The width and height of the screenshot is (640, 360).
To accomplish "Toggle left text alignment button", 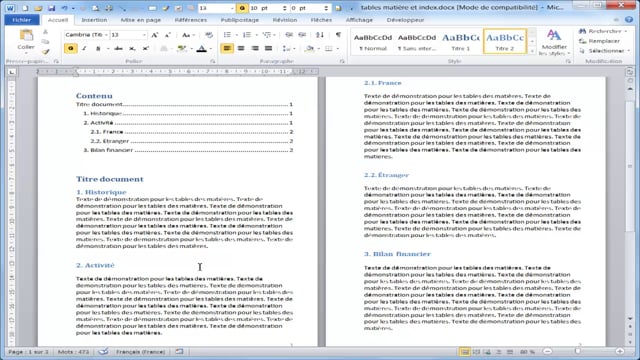I will point(227,49).
